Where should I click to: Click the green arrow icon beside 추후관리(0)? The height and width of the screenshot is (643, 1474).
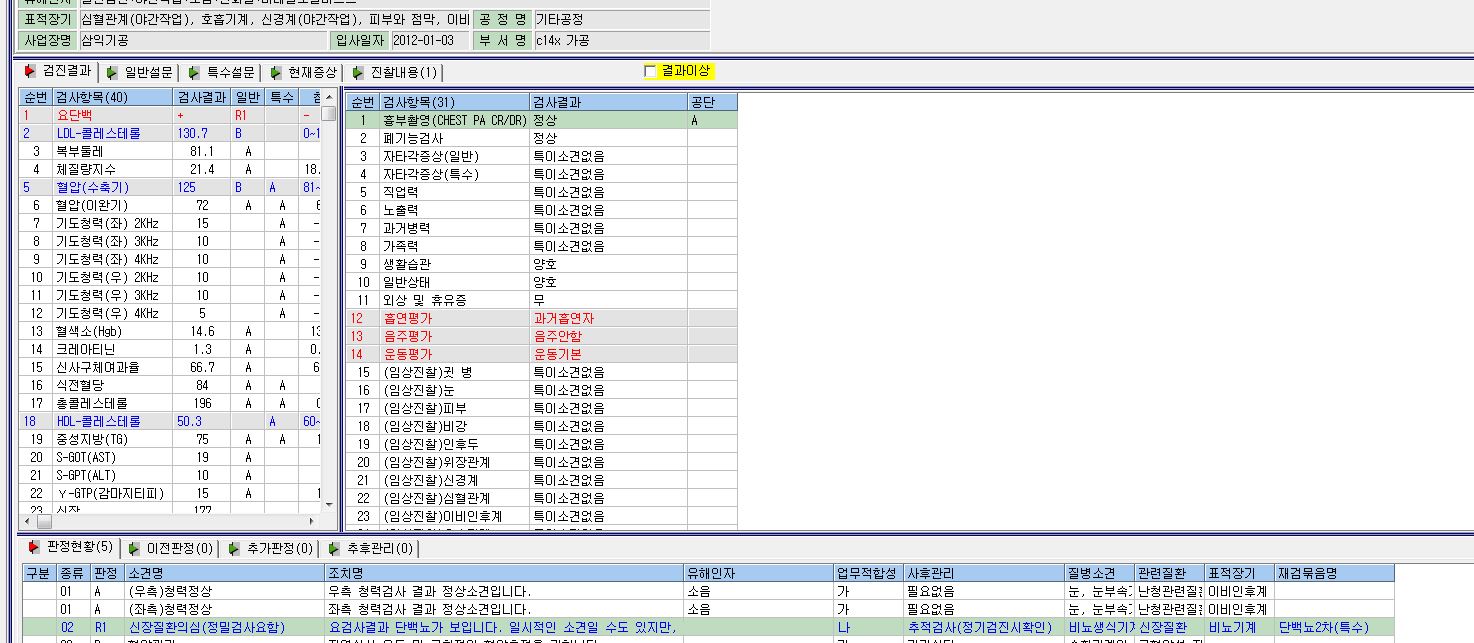pos(334,548)
